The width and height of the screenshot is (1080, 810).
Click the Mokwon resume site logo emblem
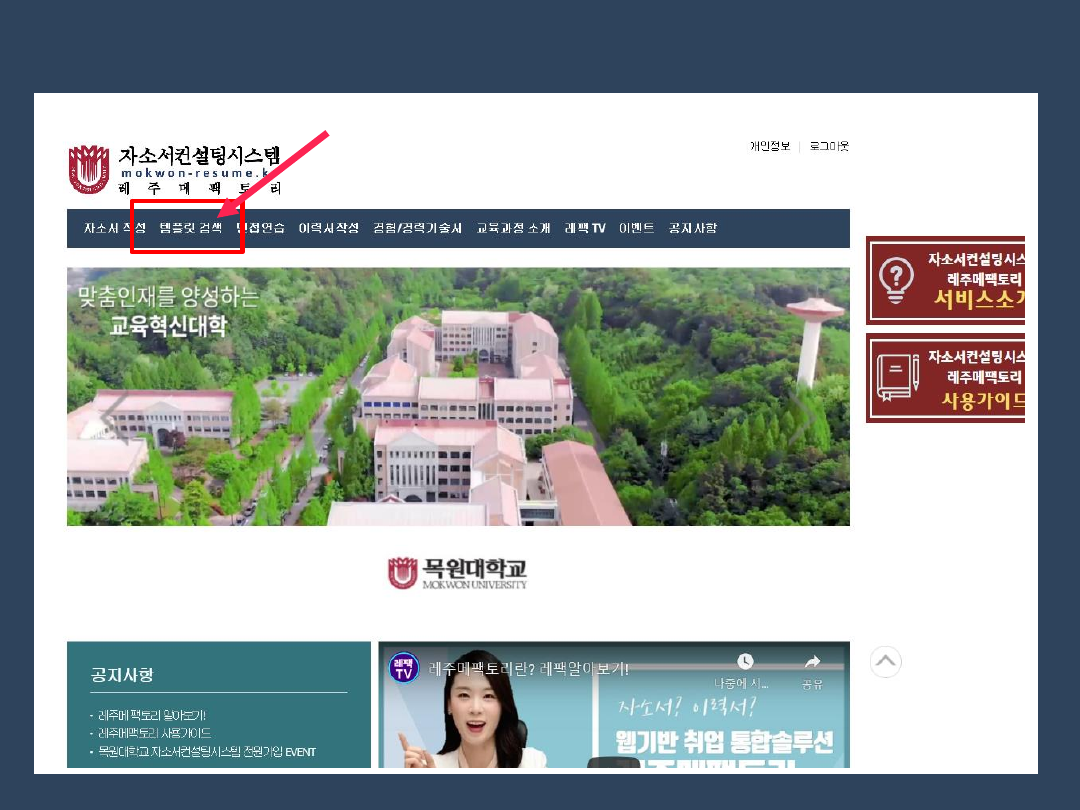click(x=88, y=169)
